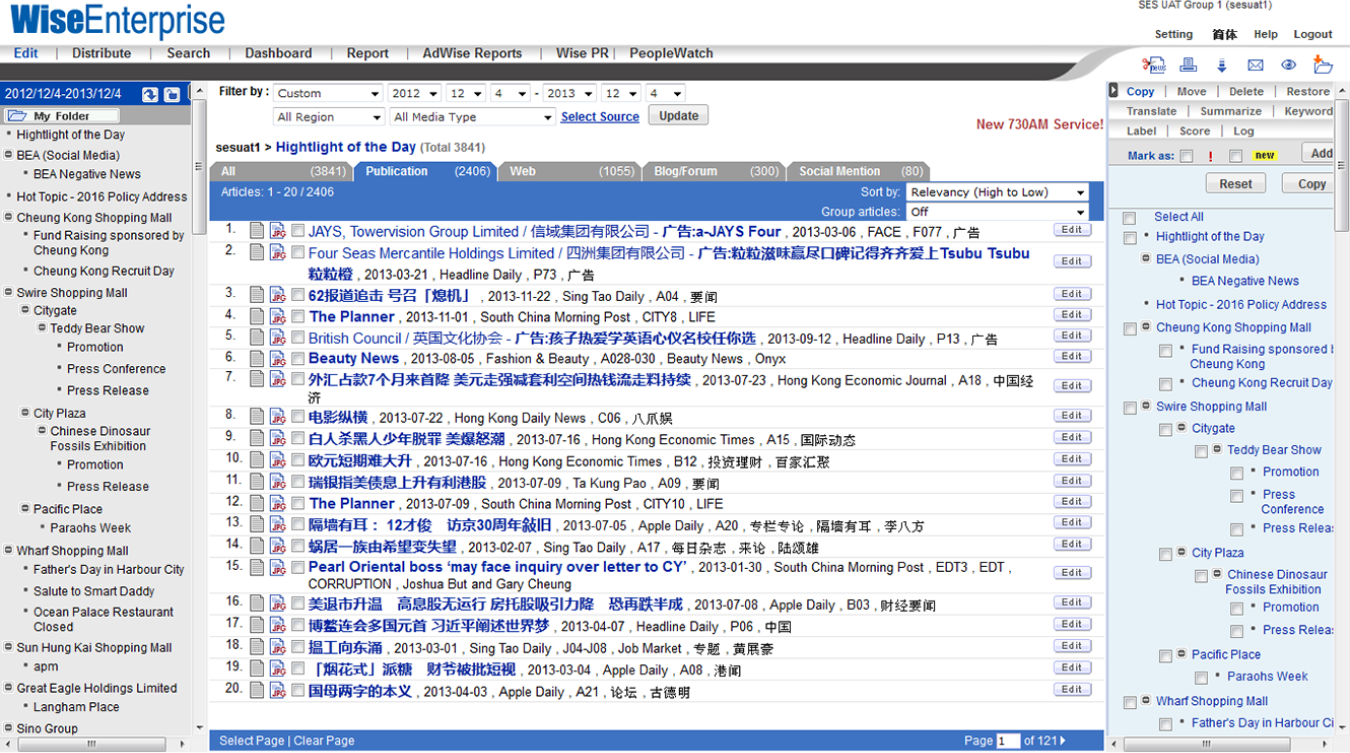1350x753 pixels.
Task: Click the eye preview icon
Action: [x=1288, y=65]
